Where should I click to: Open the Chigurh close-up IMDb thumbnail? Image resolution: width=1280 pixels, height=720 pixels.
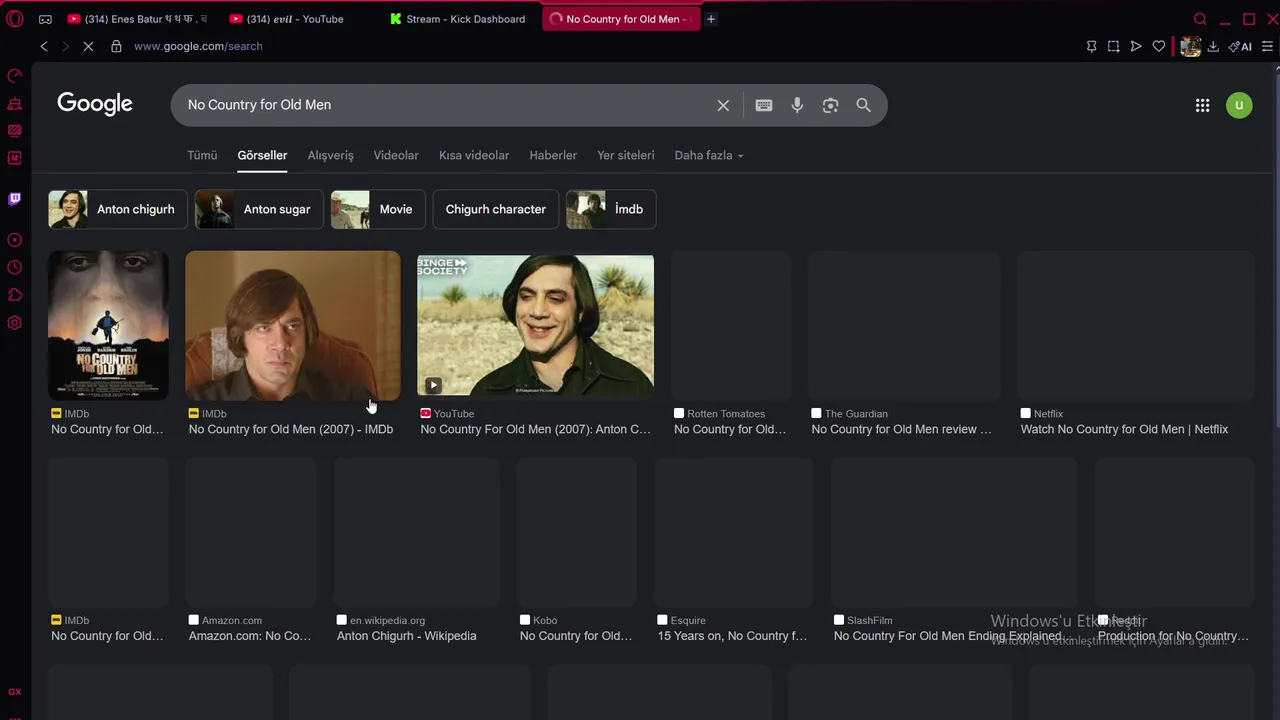pyautogui.click(x=293, y=326)
